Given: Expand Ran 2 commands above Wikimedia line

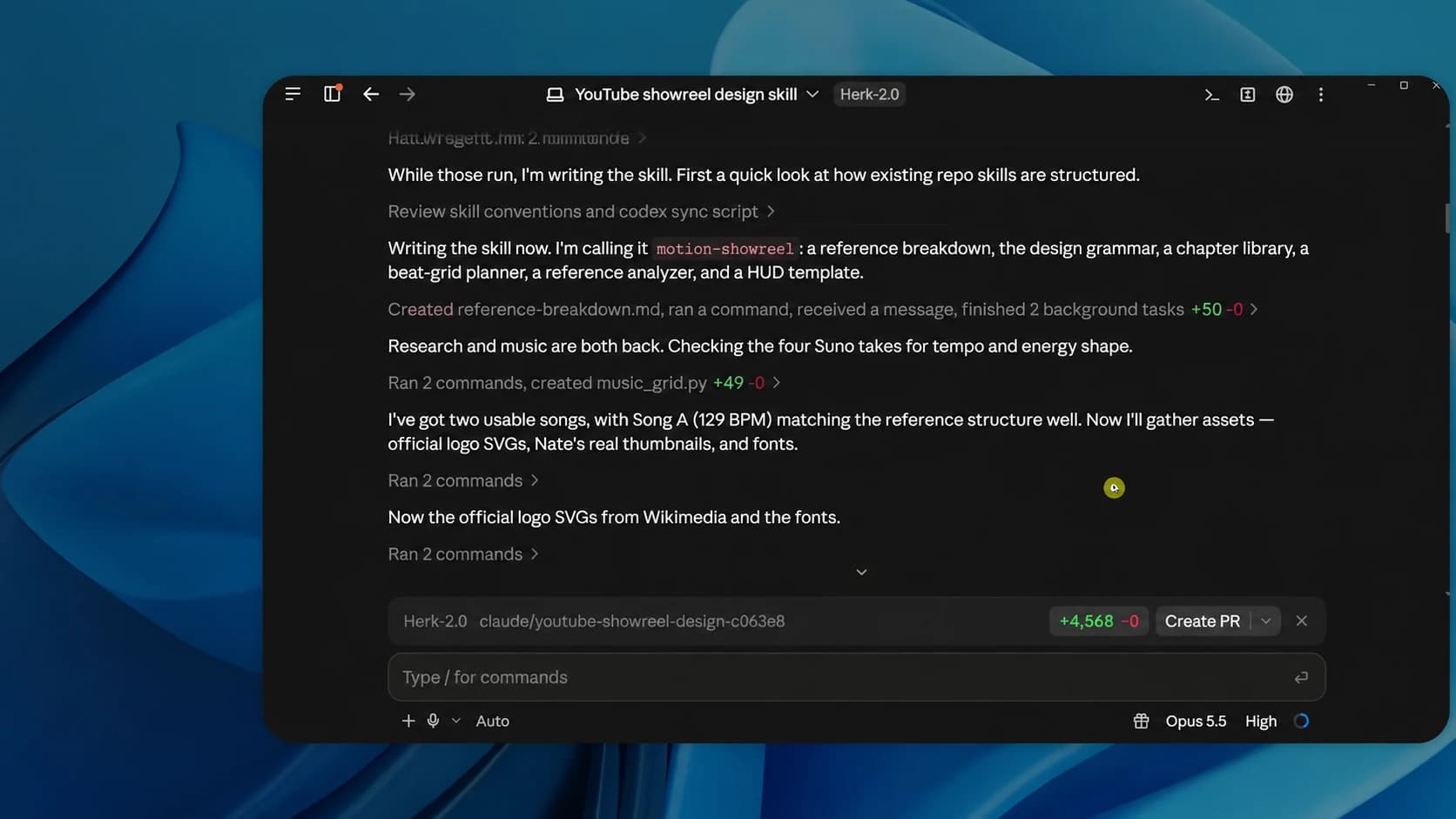Looking at the screenshot, I should click(463, 480).
